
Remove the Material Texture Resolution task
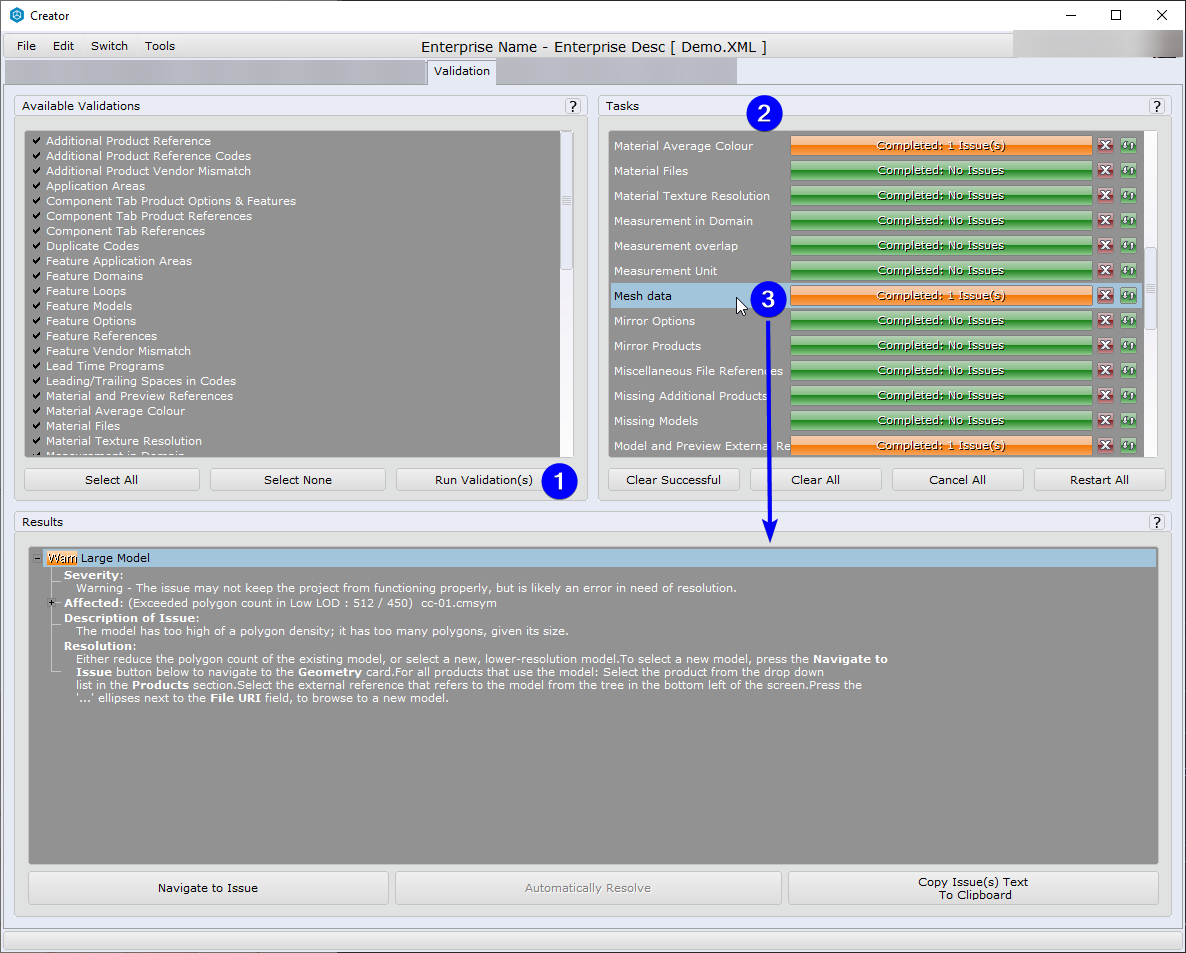click(x=1105, y=195)
